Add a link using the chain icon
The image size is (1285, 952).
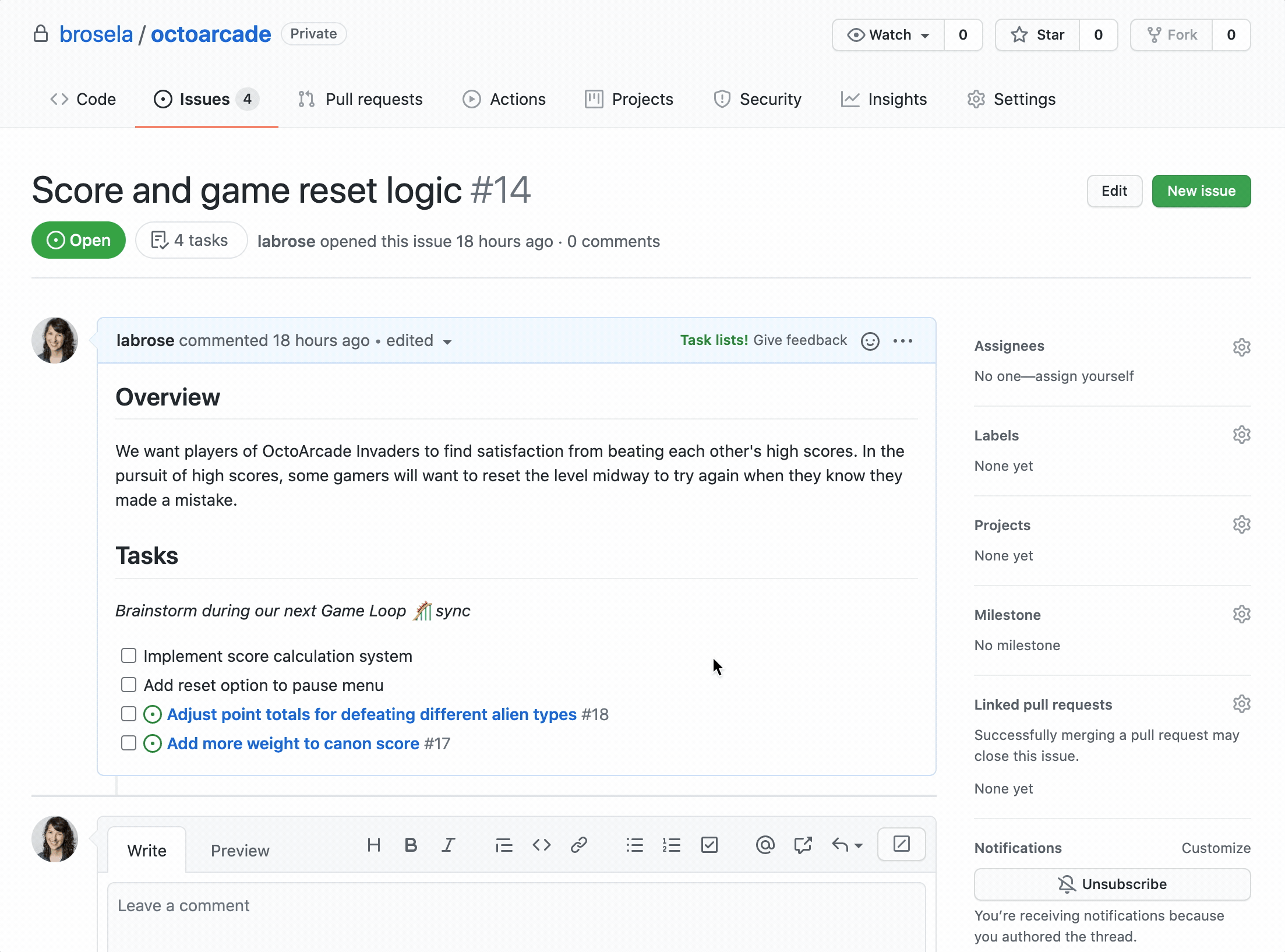click(x=579, y=845)
